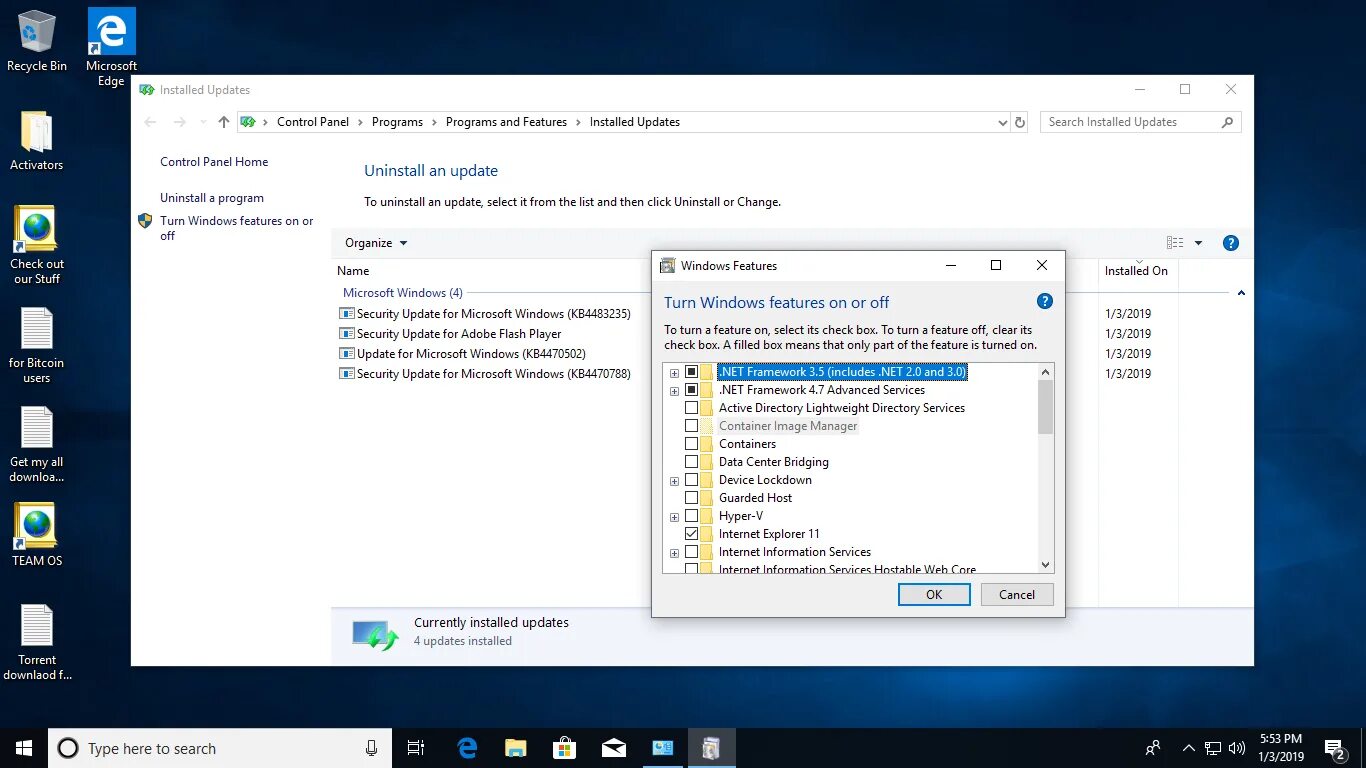Click the Cortana microphone icon
This screenshot has width=1366, height=768.
(x=371, y=748)
